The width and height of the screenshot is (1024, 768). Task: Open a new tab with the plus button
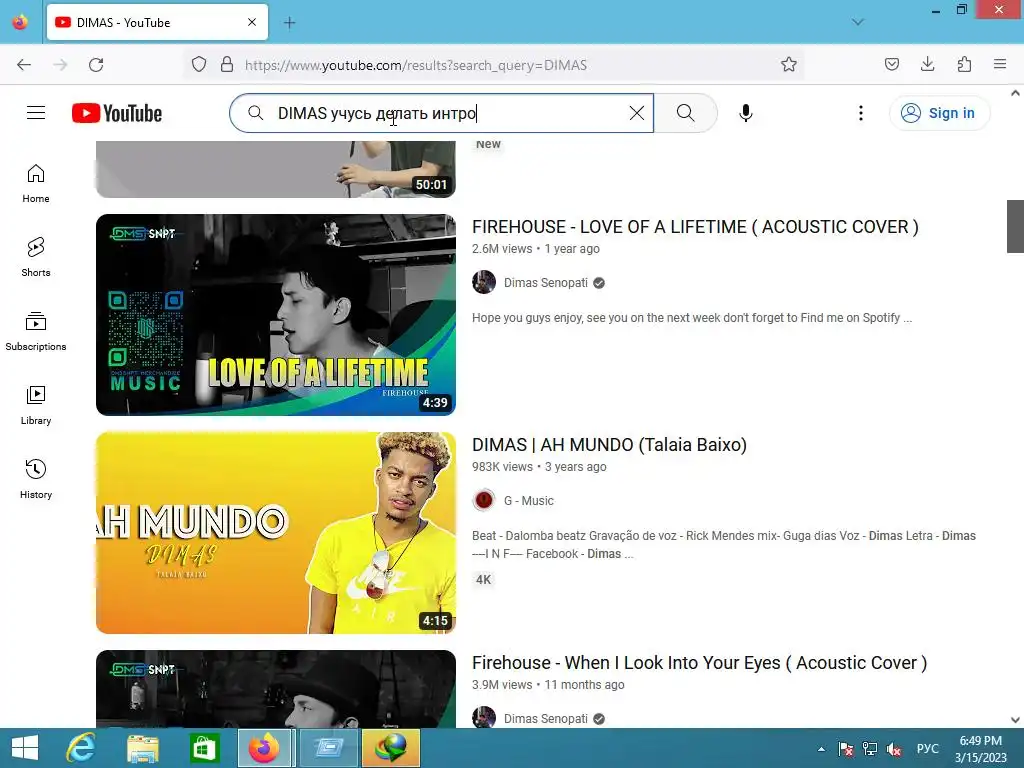[289, 23]
